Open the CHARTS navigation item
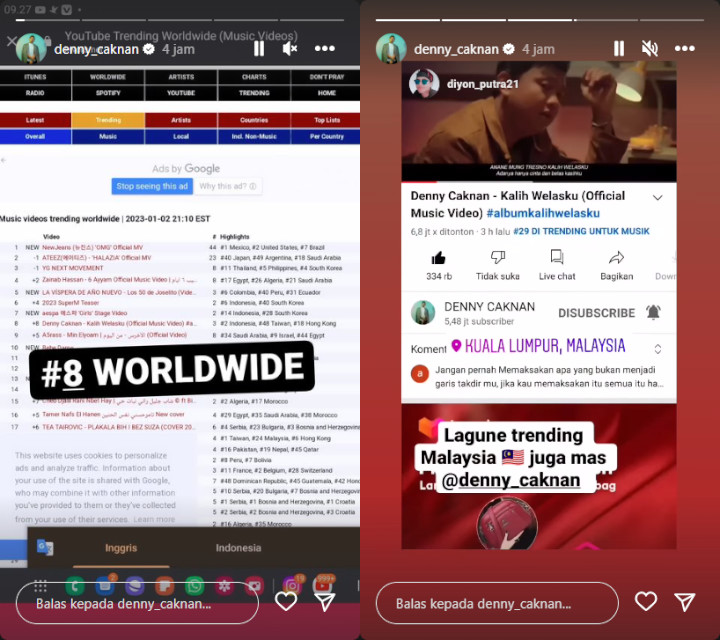Image resolution: width=720 pixels, height=640 pixels. tap(254, 77)
